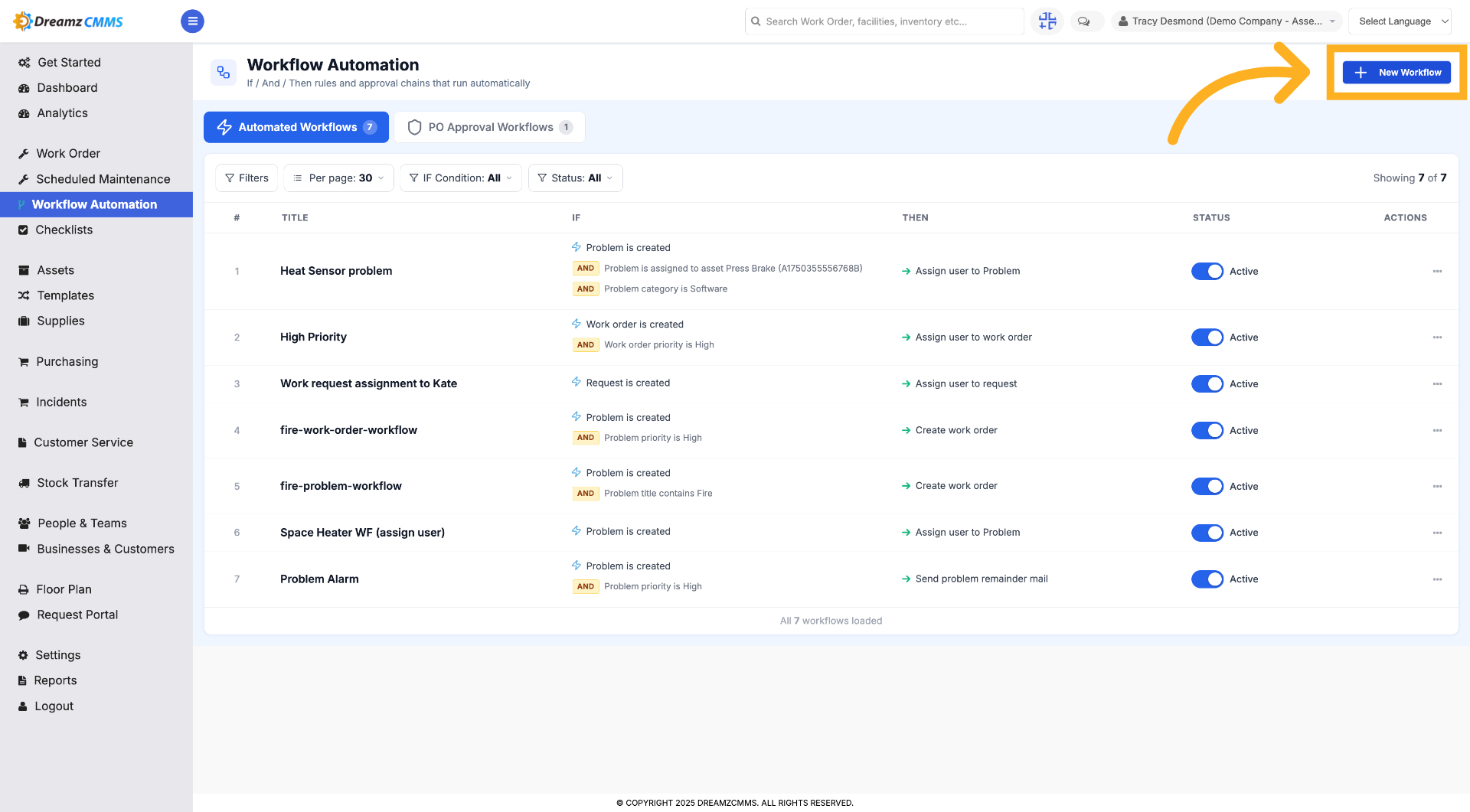Click the hamburger menu icon beside the logo

[x=192, y=21]
